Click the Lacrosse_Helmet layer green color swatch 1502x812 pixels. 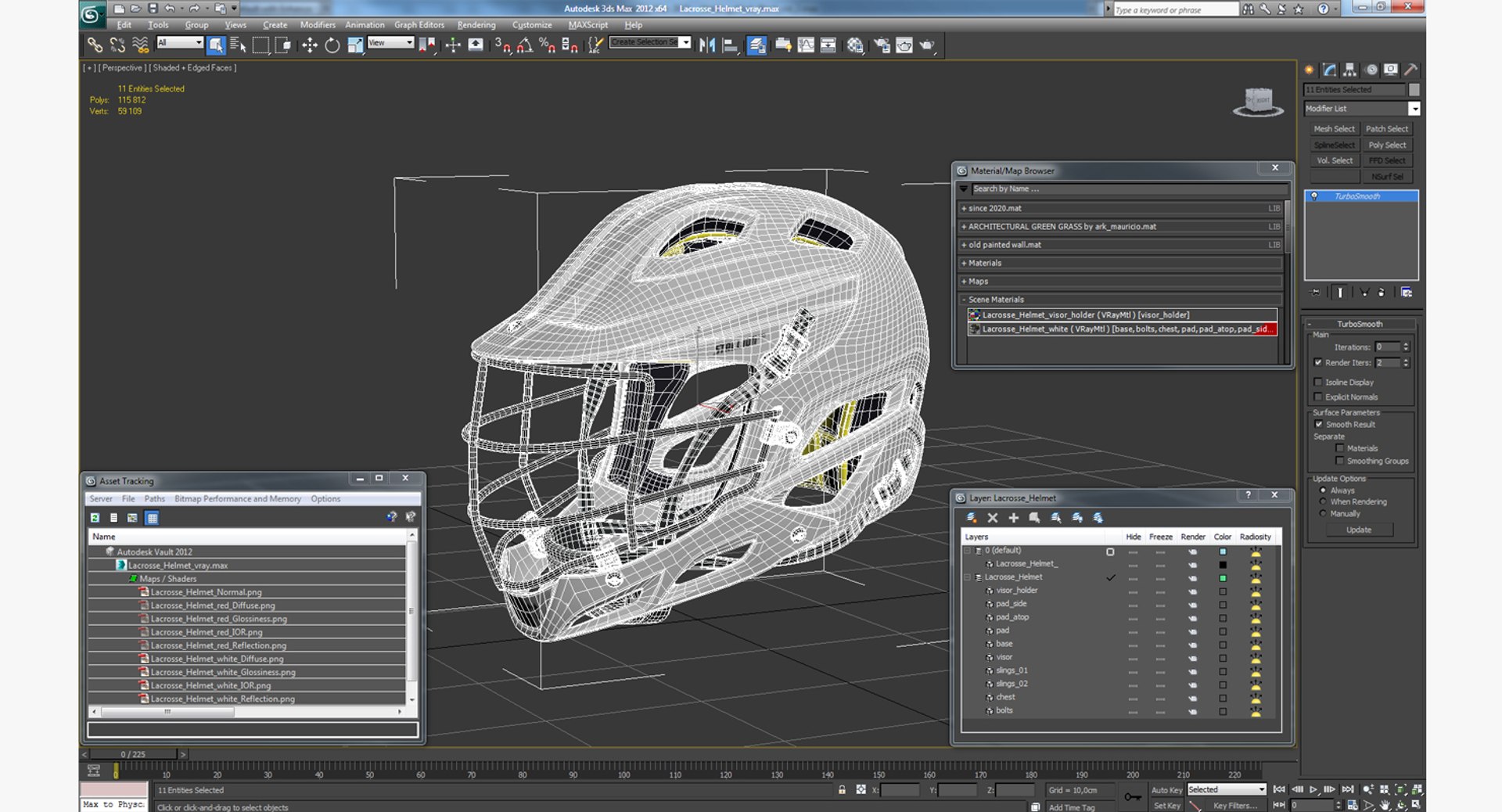1223,578
